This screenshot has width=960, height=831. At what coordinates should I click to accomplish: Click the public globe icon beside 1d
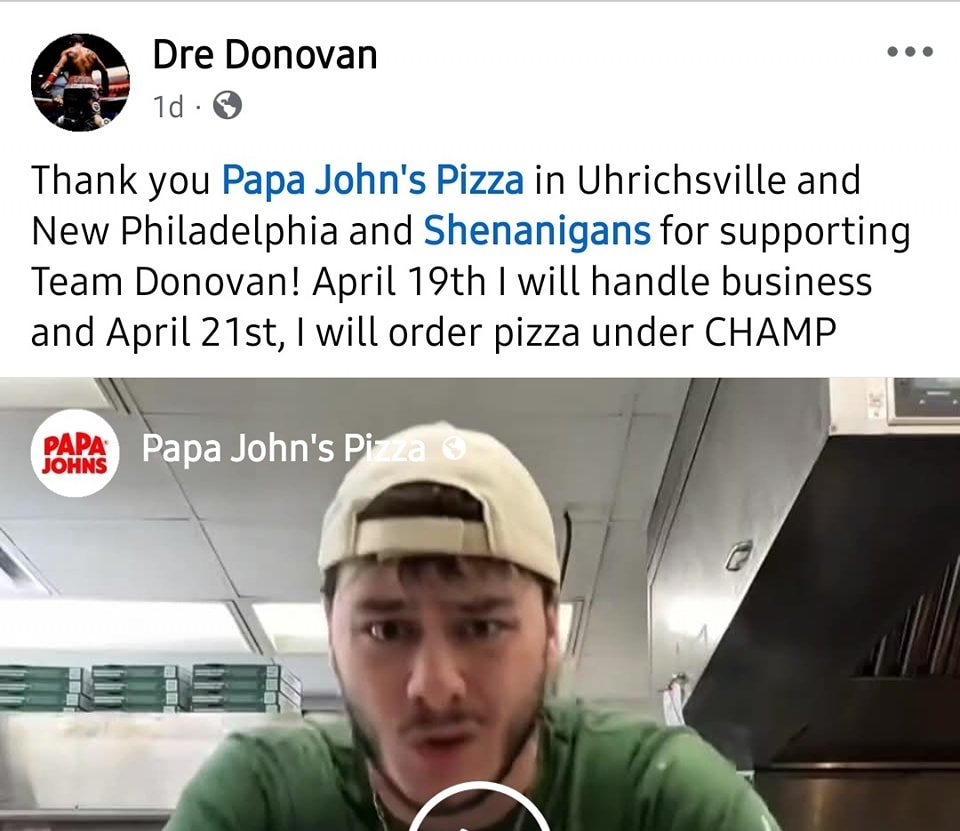(x=227, y=105)
